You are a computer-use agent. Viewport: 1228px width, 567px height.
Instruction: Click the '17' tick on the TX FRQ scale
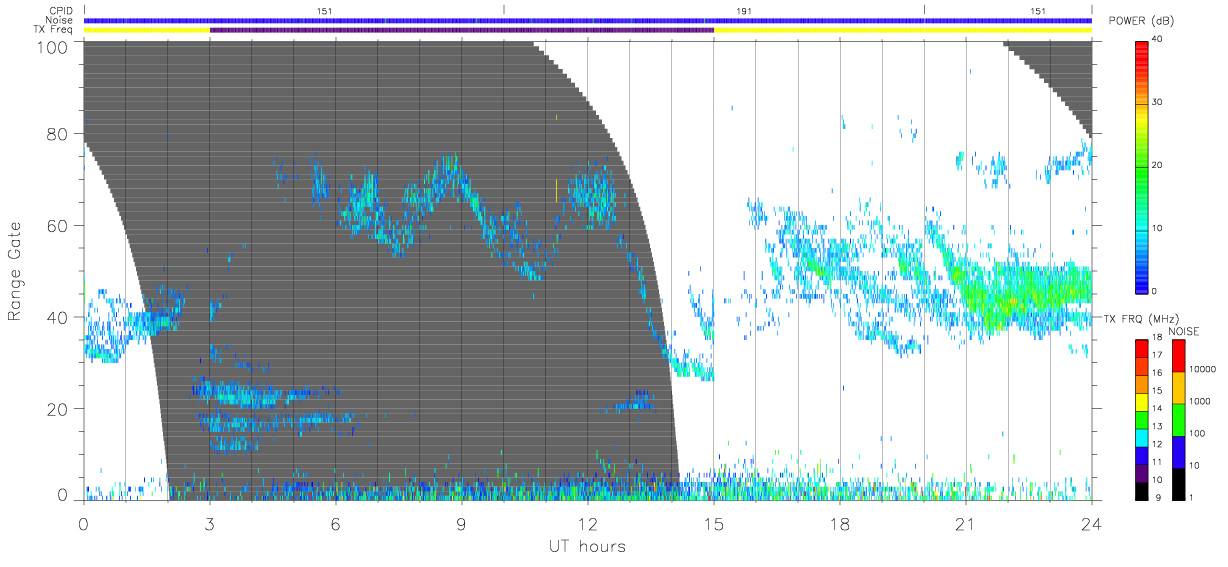point(1157,355)
